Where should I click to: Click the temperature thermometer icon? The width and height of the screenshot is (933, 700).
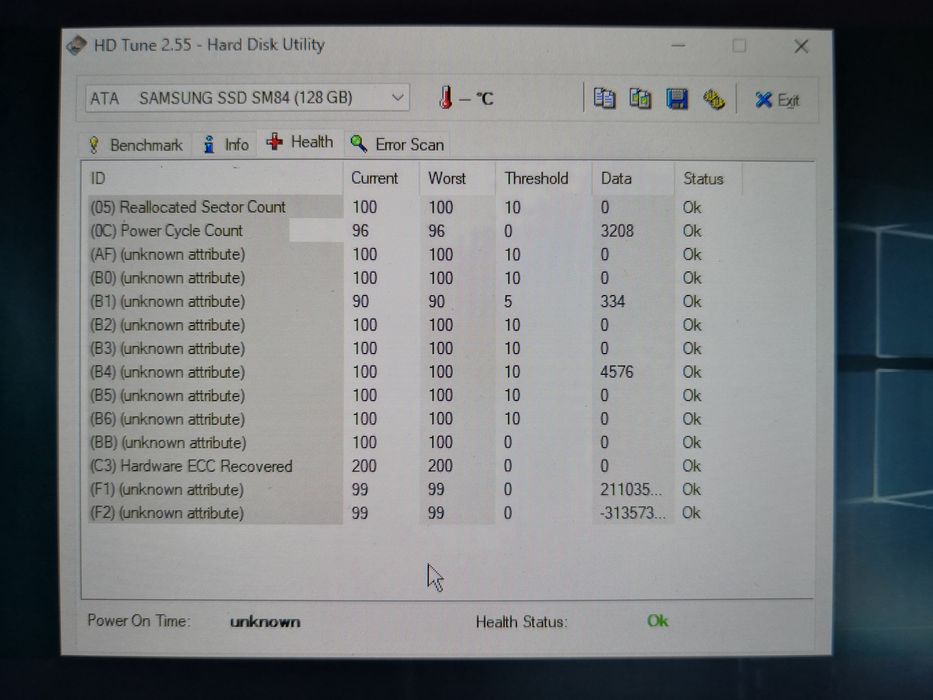446,98
